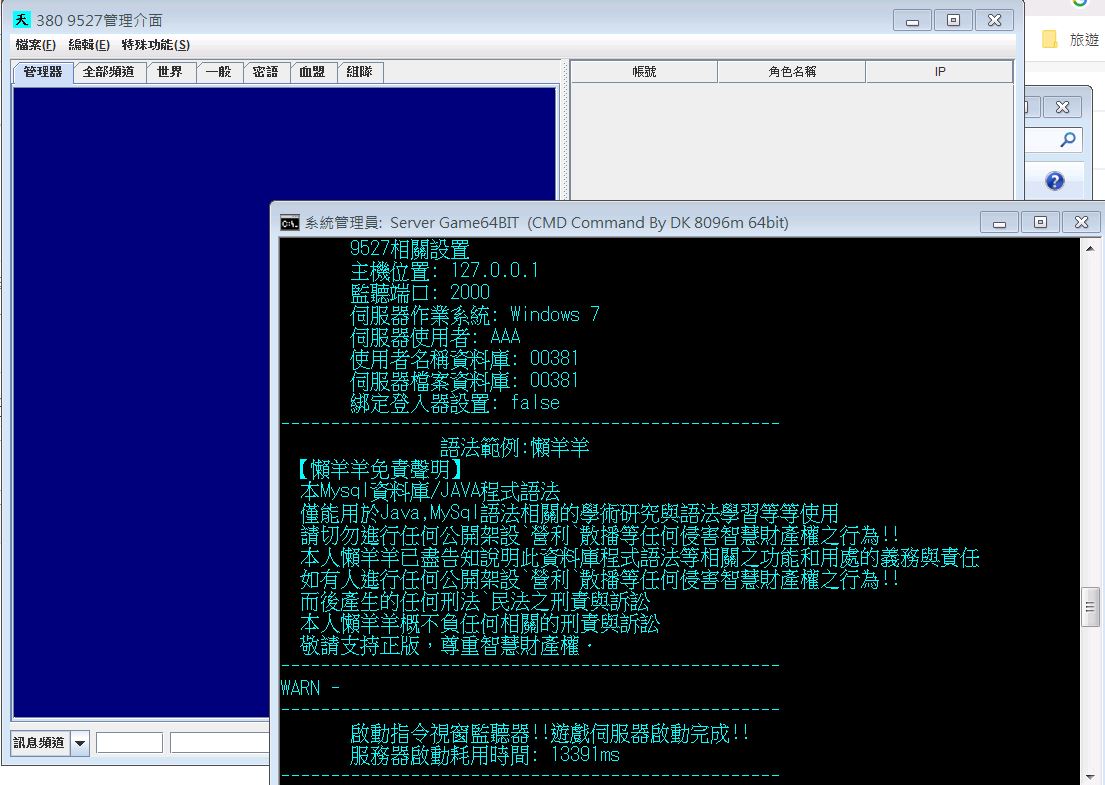Close the background explorer window
The width and height of the screenshot is (1105, 785).
coord(1062,107)
